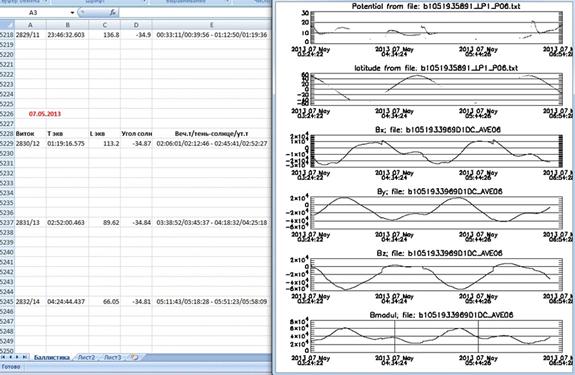Click the Угол солн header cell
Image resolution: width=575 pixels, height=375 pixels.
coord(136,134)
